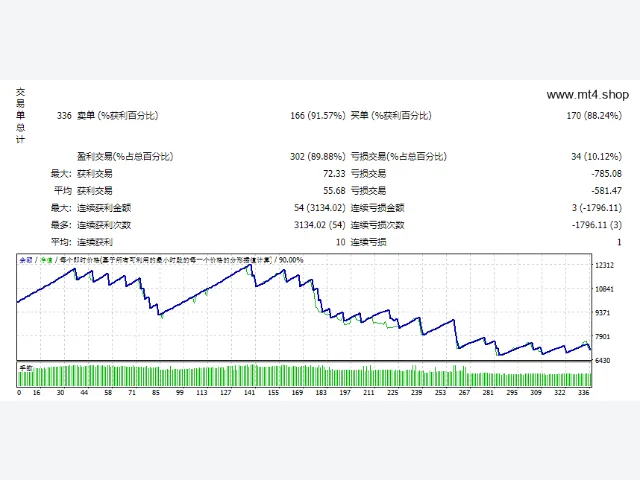The height and width of the screenshot is (480, 640).
Task: Select the label 连续获利次数
Action: (104, 225)
